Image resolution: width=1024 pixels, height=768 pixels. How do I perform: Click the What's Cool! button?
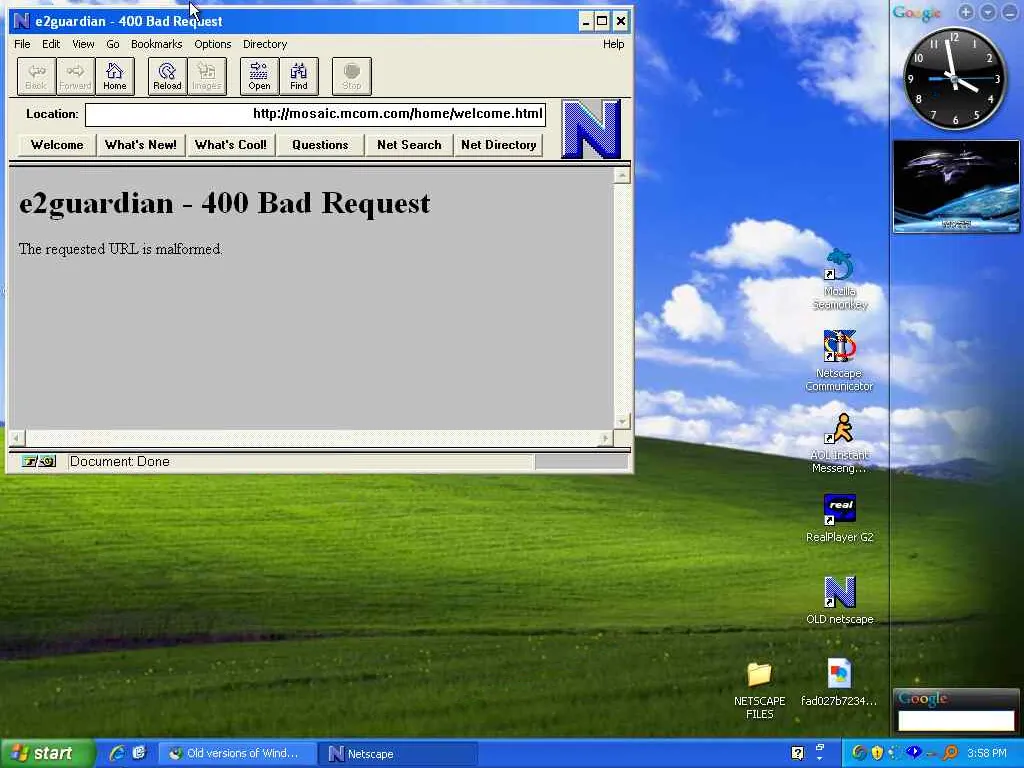(x=231, y=145)
